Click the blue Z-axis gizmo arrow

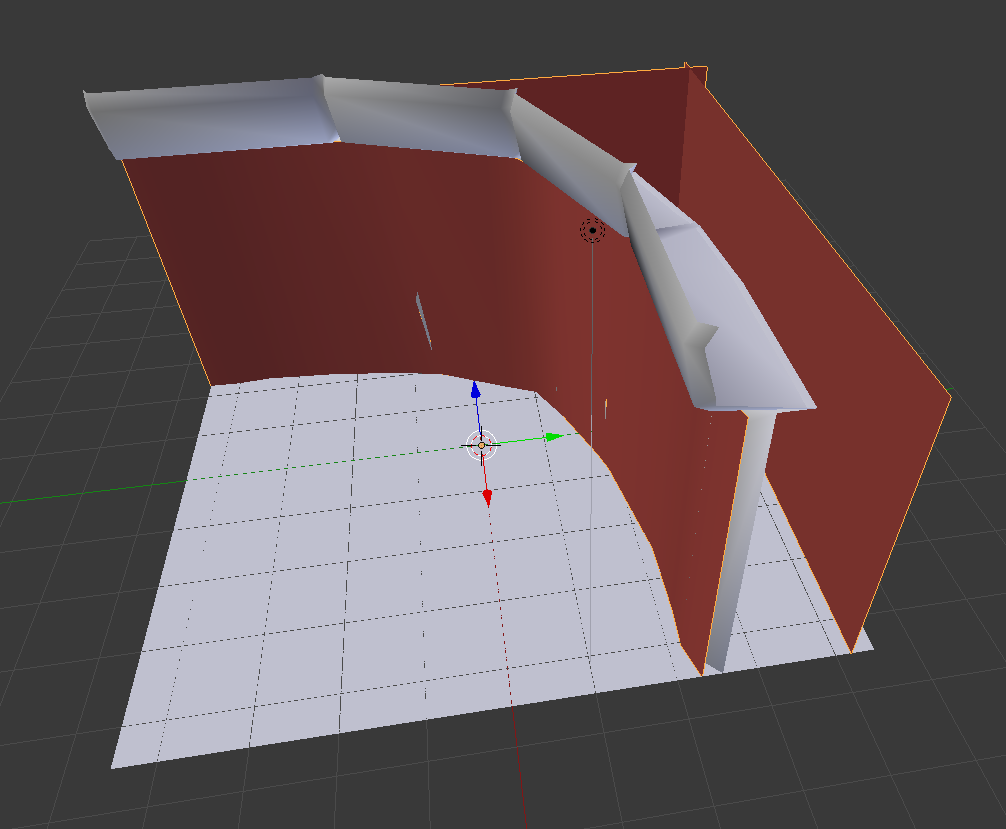[477, 390]
